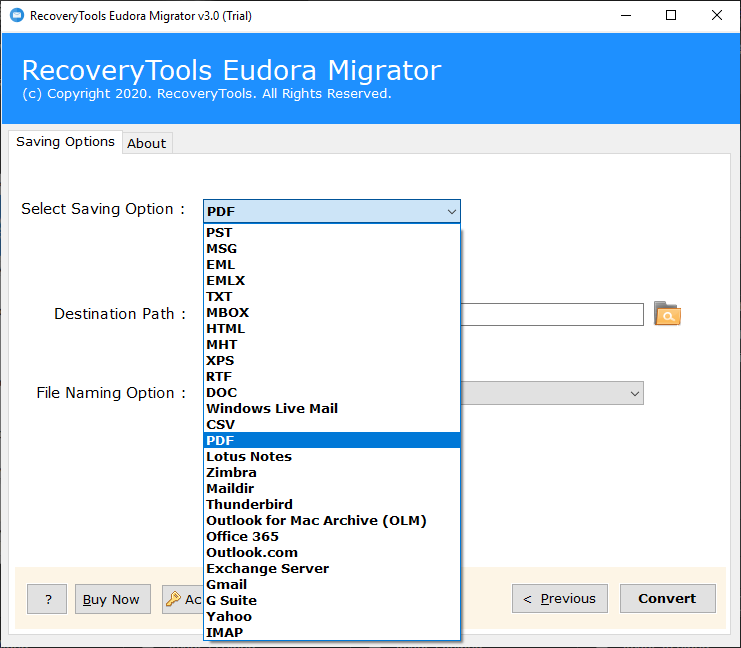The height and width of the screenshot is (648, 741).
Task: Expand the File Naming Option dropdown
Action: [634, 394]
